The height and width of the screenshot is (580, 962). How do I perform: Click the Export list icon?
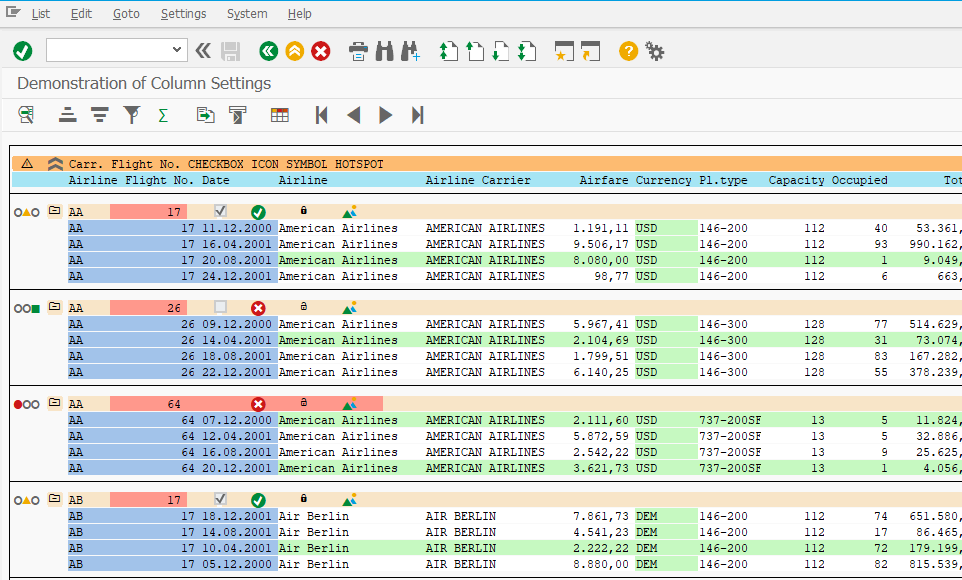tap(206, 115)
